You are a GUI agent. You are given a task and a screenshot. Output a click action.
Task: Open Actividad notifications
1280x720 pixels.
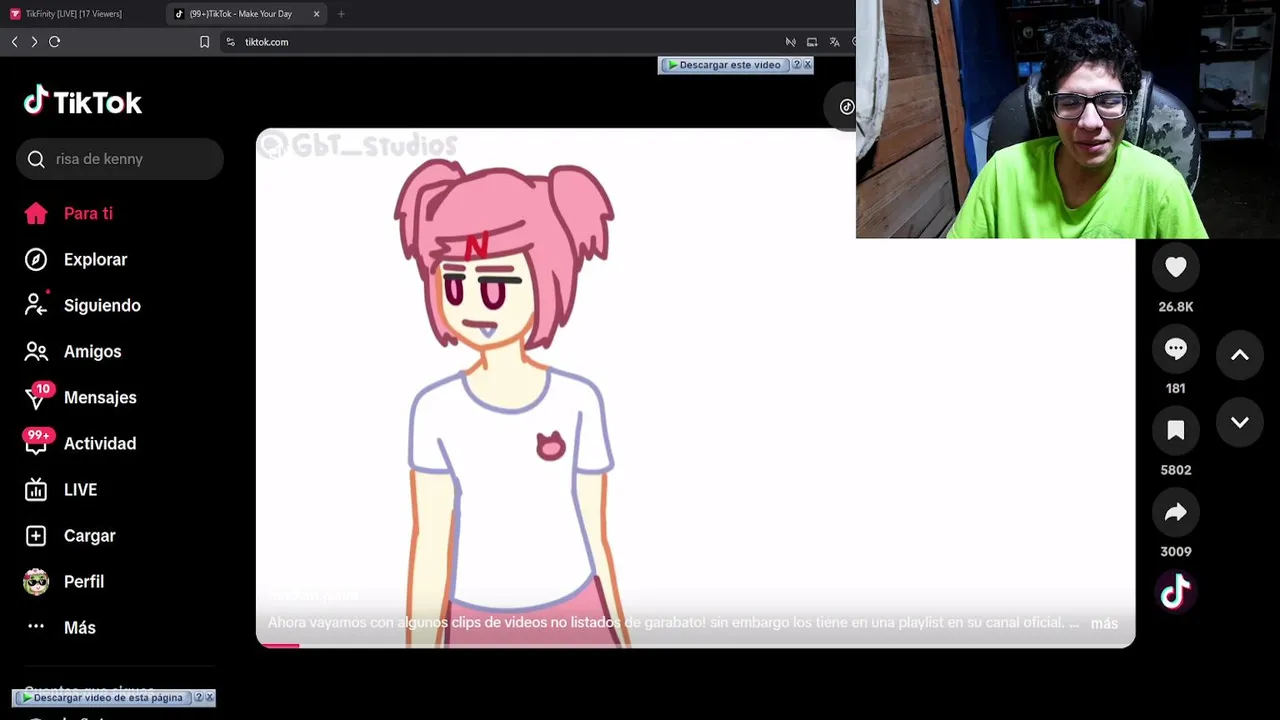100,443
